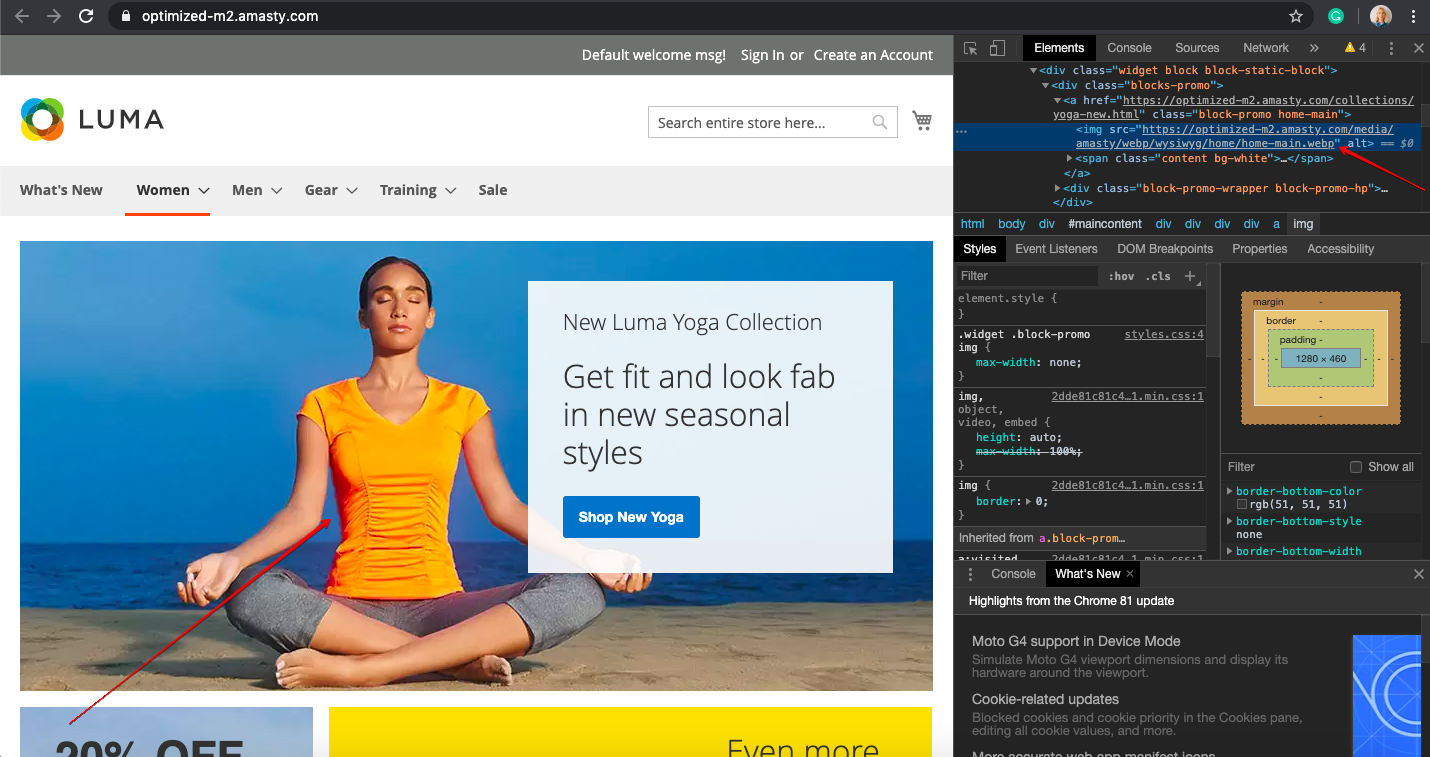Collapse the widget block-static-block div node
This screenshot has width=1430, height=757.
(1034, 71)
